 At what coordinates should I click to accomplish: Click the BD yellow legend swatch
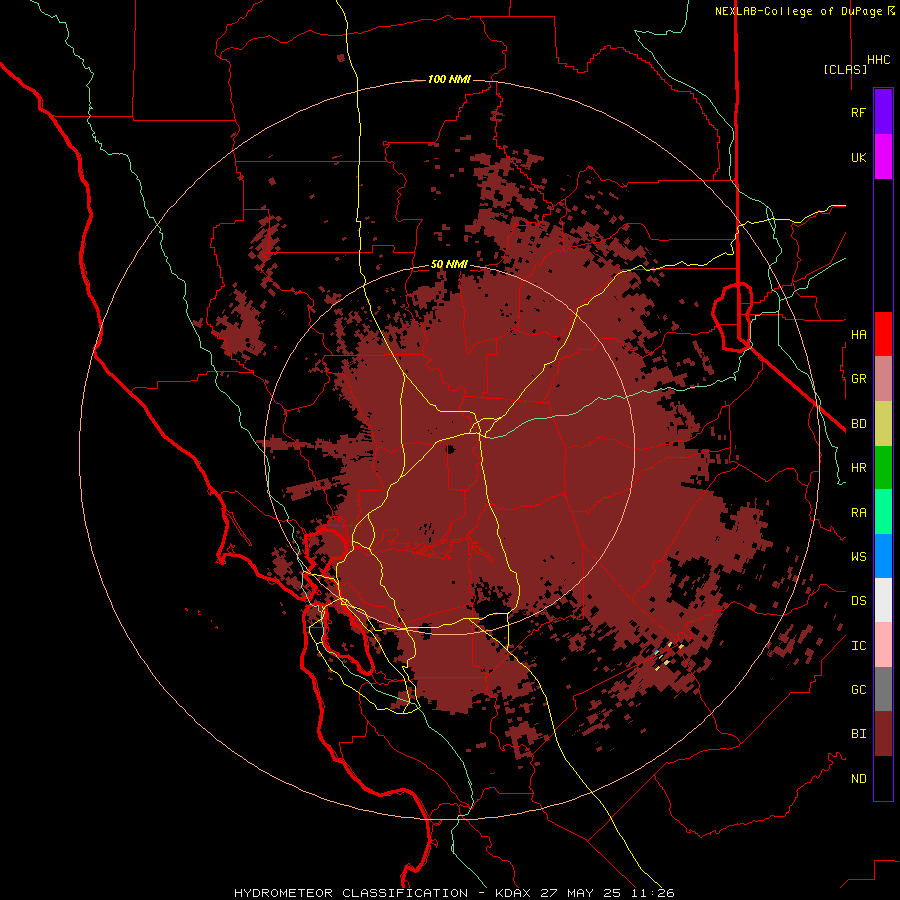[x=883, y=424]
